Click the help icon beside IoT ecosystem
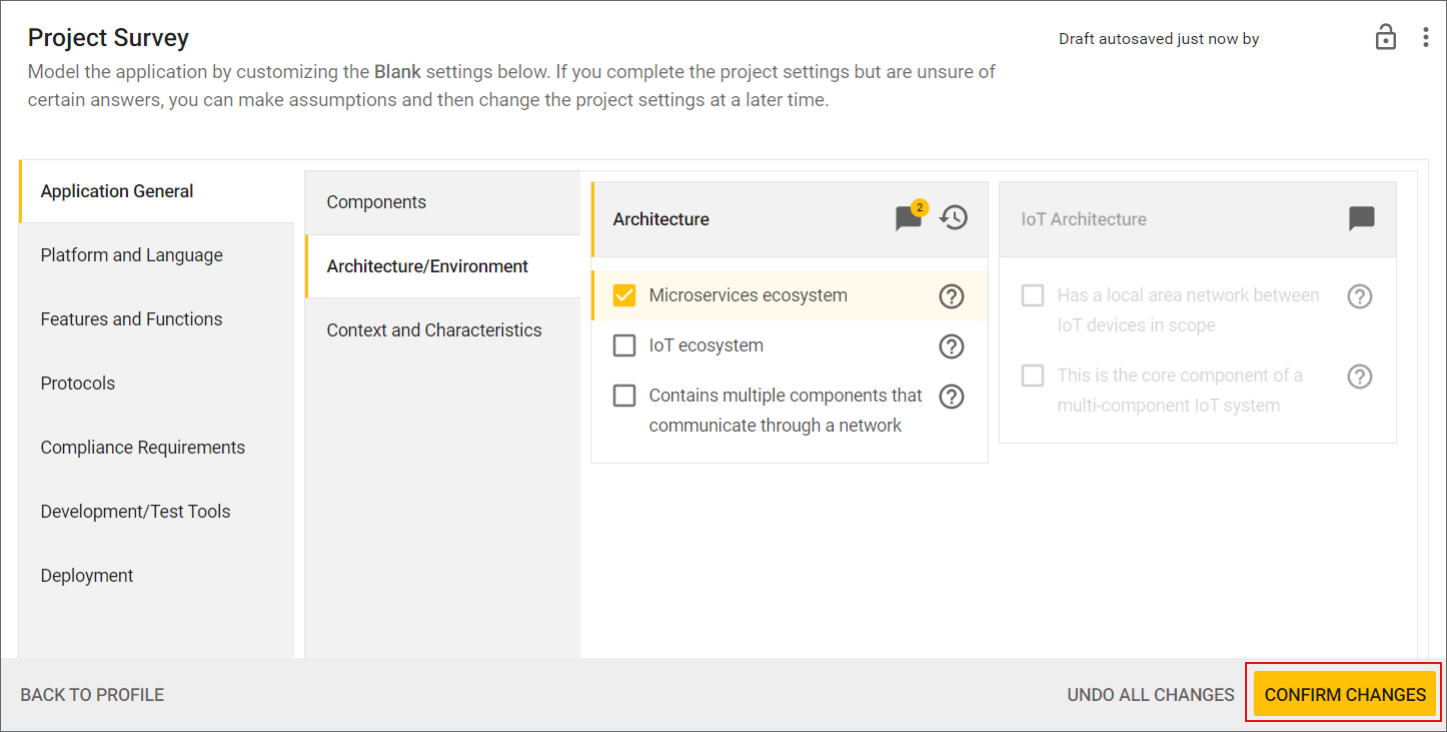1447x732 pixels. coord(951,346)
